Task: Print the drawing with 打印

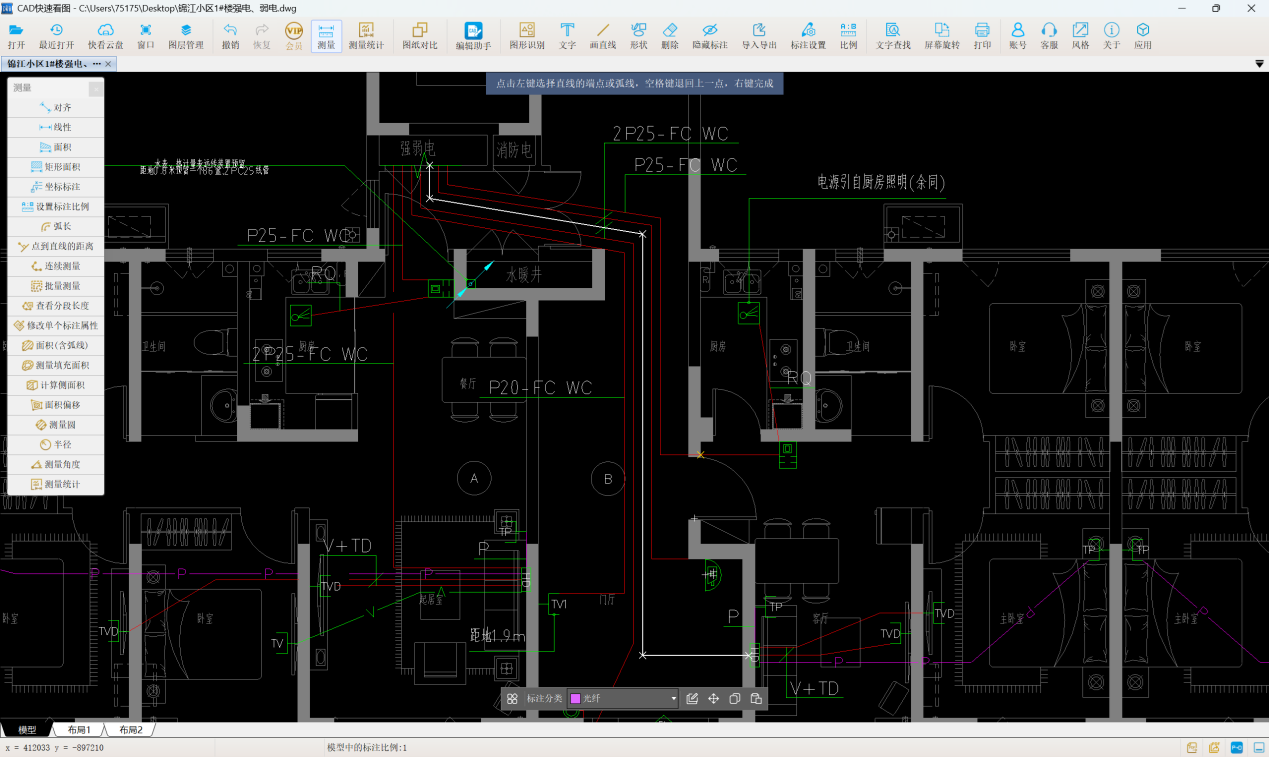Action: (x=982, y=36)
